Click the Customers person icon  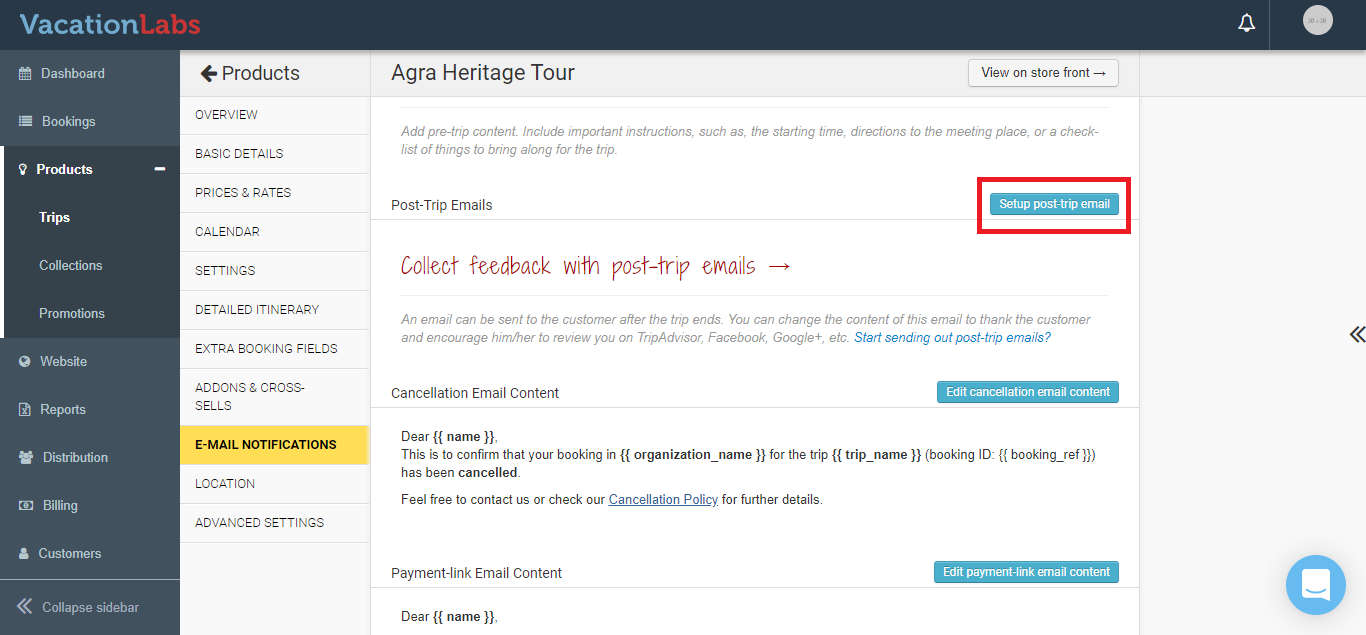pos(24,553)
